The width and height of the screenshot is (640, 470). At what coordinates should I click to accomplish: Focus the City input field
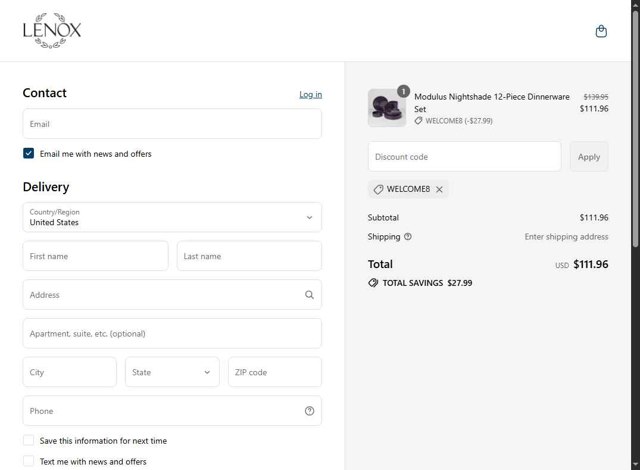70,372
